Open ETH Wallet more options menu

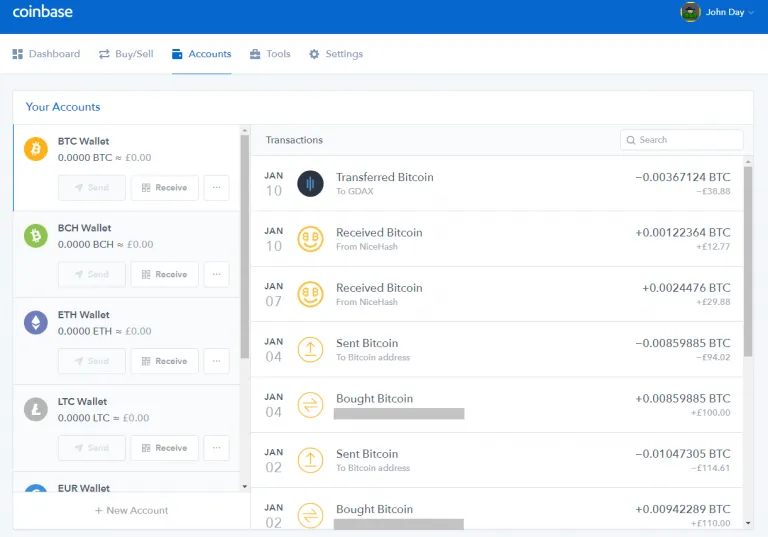click(216, 361)
